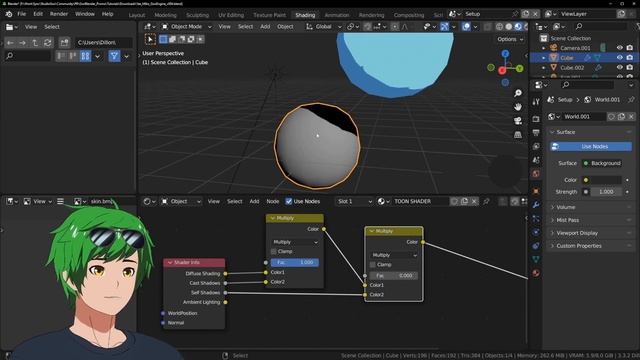
Task: Toggle camera view in 3D viewport
Action: pyautogui.click(x=518, y=121)
